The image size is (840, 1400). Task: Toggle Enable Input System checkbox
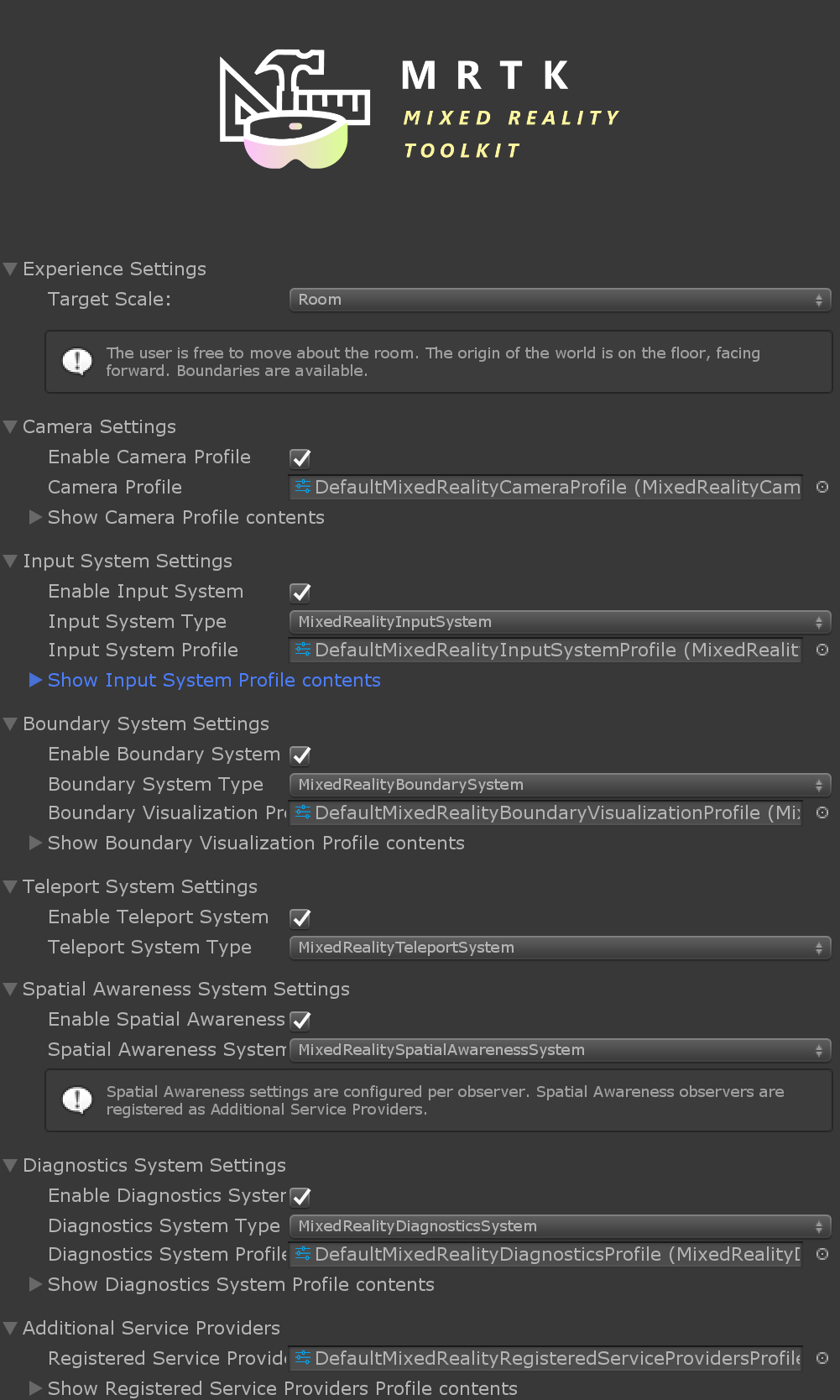click(x=300, y=593)
